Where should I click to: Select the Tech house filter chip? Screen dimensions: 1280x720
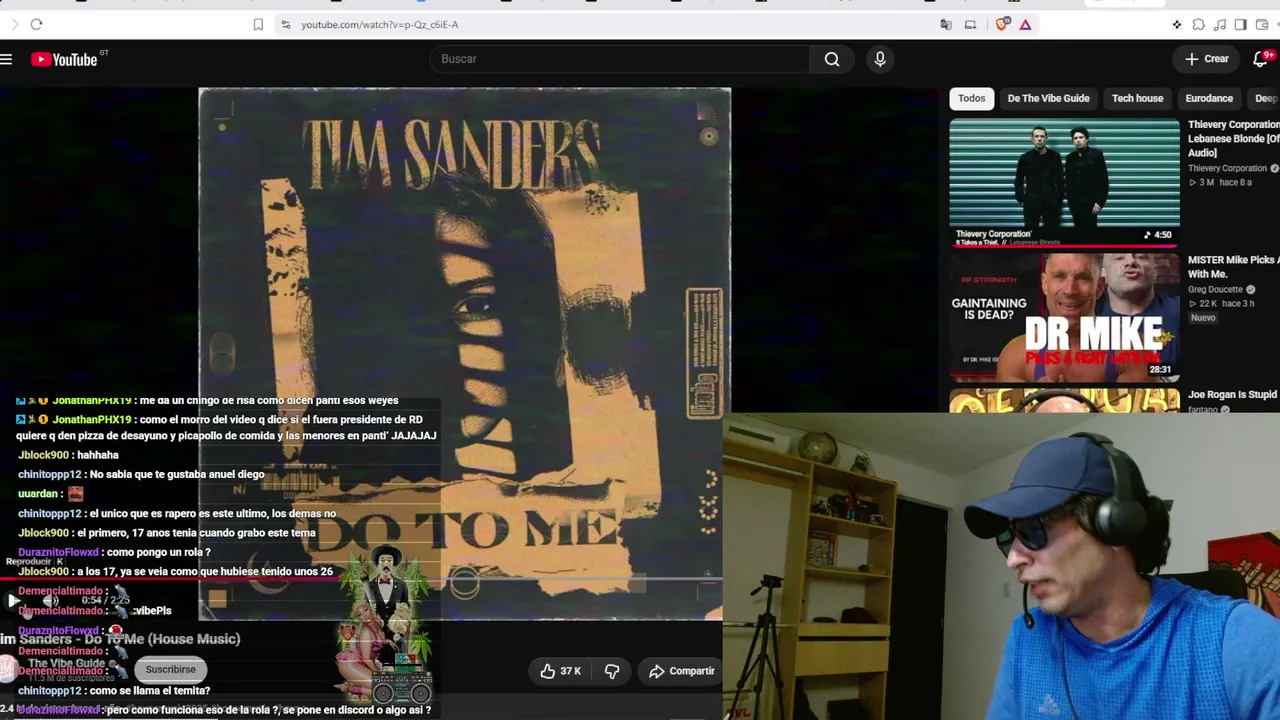click(1137, 98)
